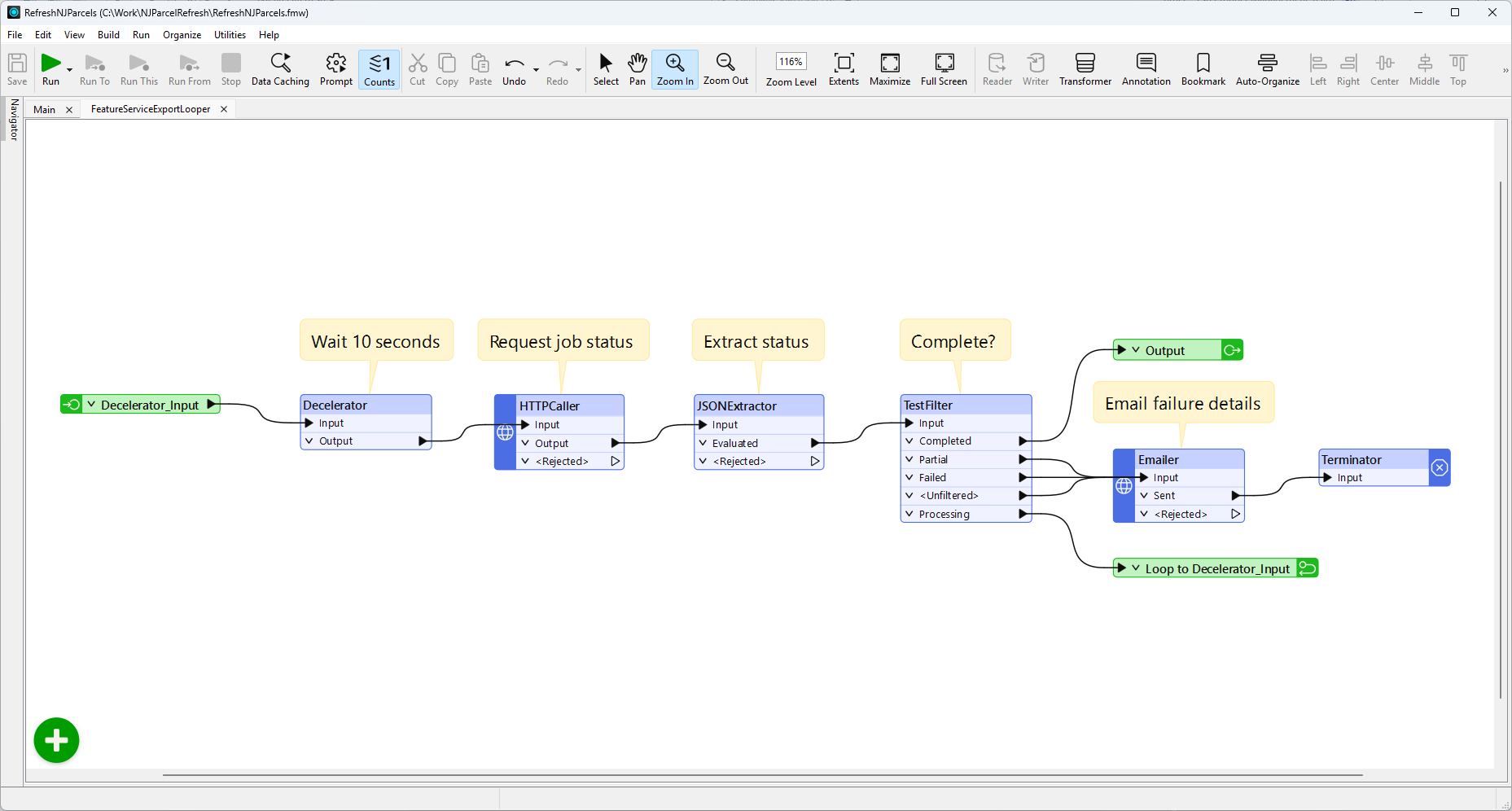Click the Zoom Out magnifier
This screenshot has height=811, width=1512.
(725, 69)
